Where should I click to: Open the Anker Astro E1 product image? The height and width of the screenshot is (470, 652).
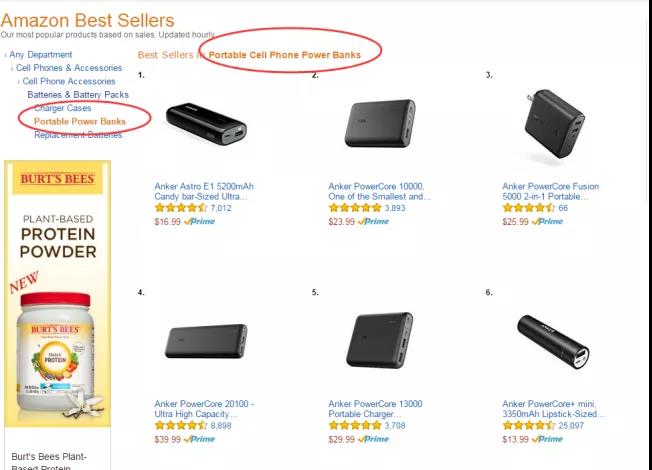coord(205,125)
